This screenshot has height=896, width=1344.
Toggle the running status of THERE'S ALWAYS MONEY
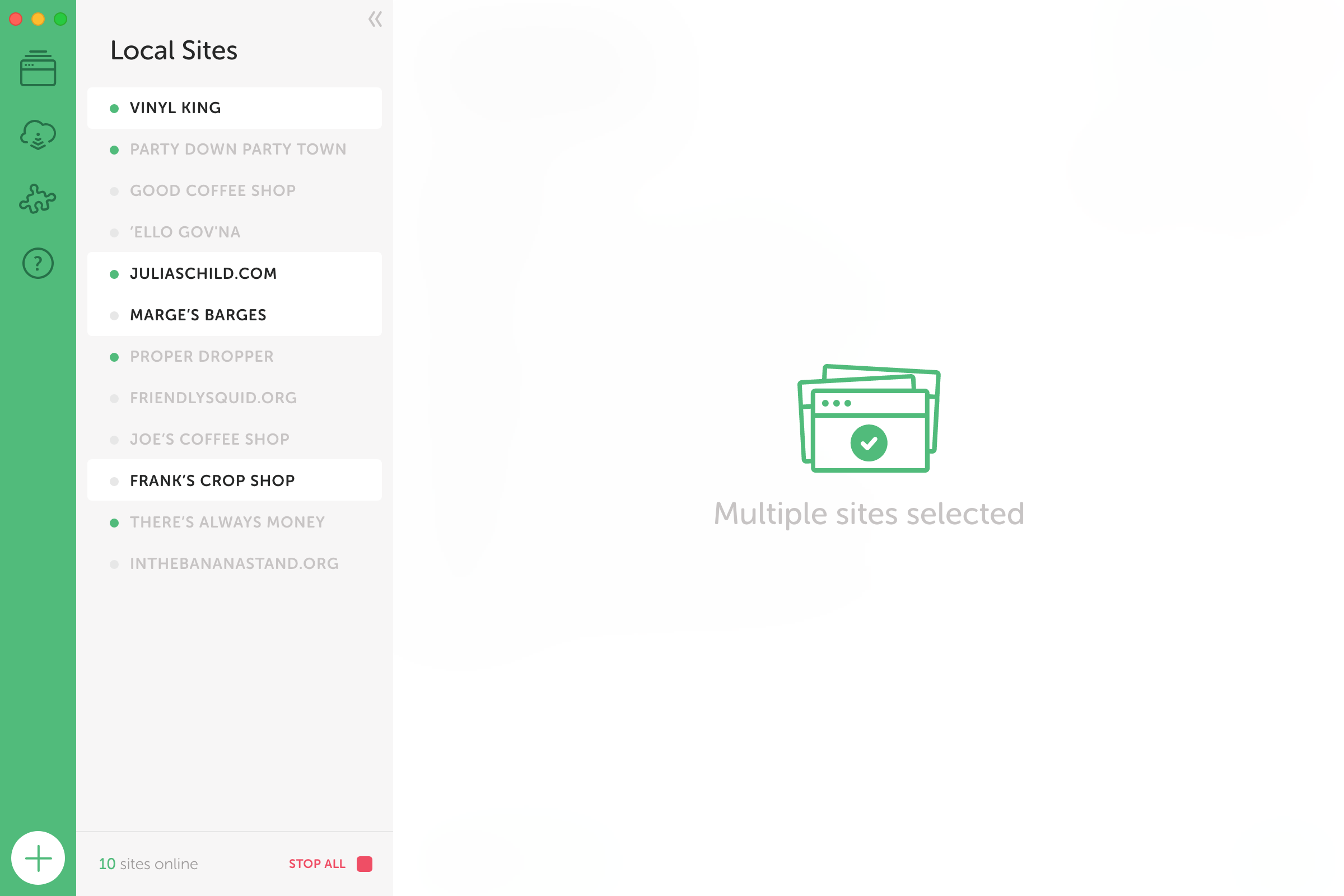coord(114,522)
